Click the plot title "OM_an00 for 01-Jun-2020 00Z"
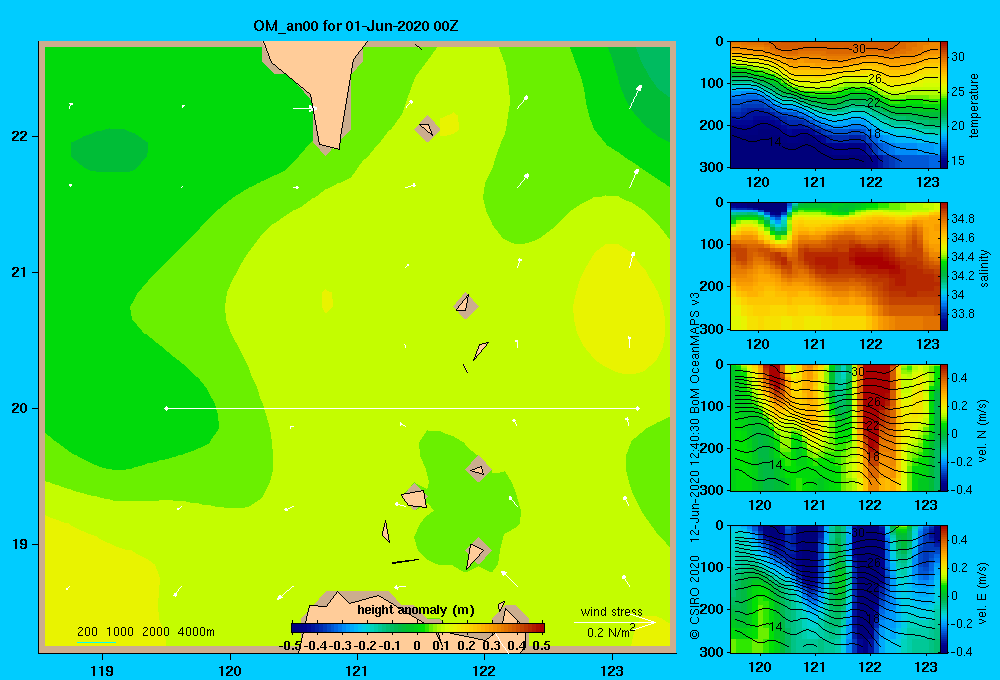Viewport: 1000px width, 680px height. [355, 26]
